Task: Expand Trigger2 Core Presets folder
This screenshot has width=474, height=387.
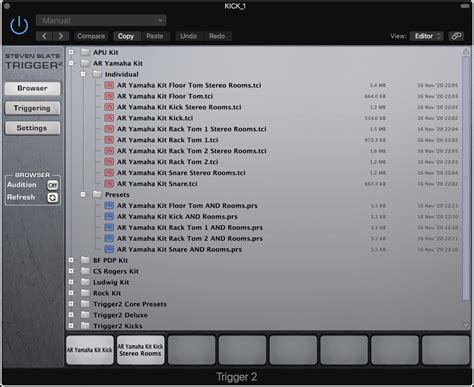Action: point(71,304)
